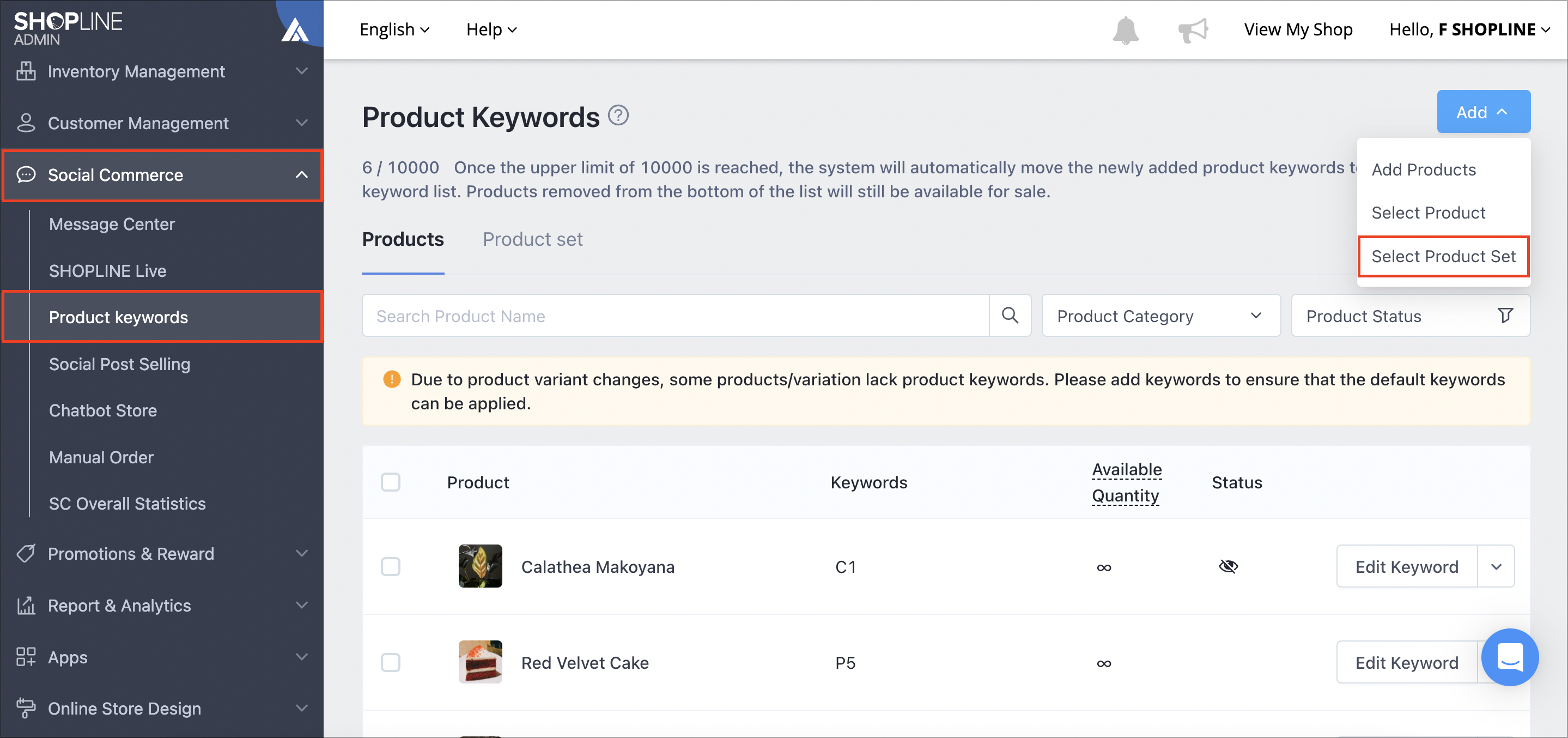Expand the Report & Analytics chevron
This screenshot has height=738, width=1568.
(301, 605)
